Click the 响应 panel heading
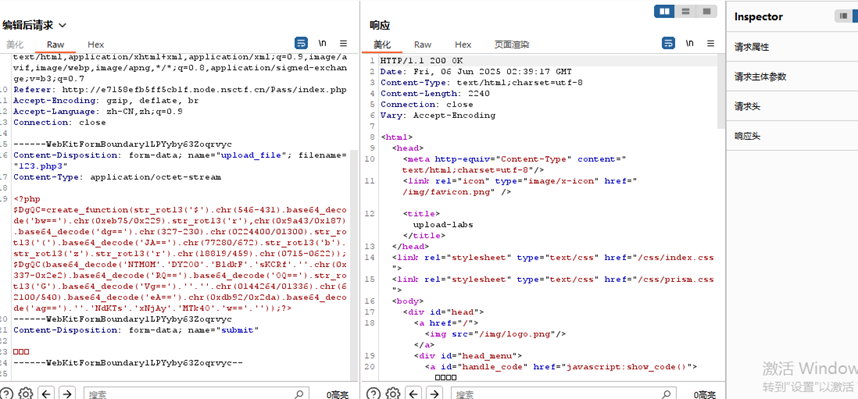The image size is (858, 399). pyautogui.click(x=379, y=25)
